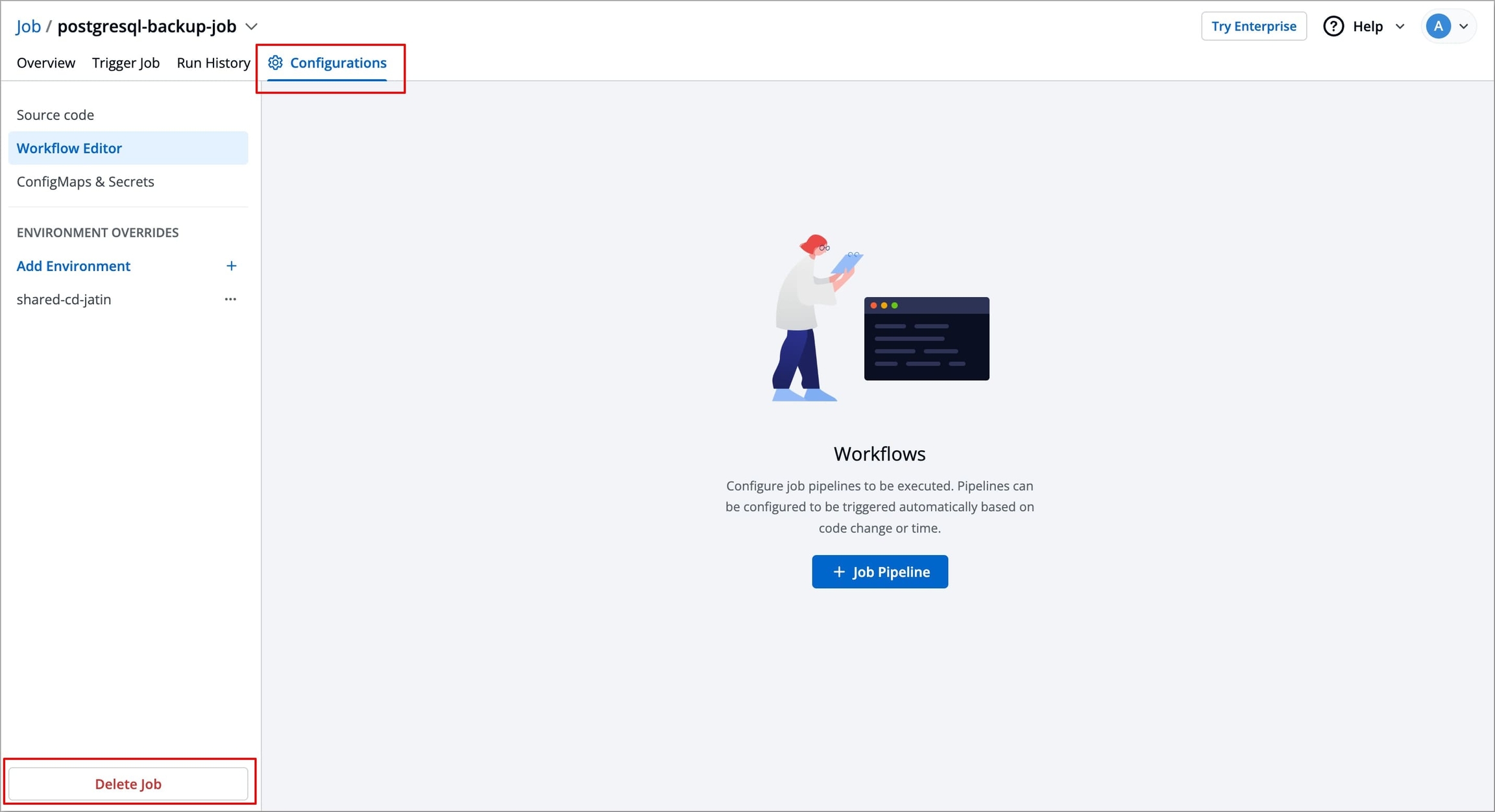Go to the Run History tab
This screenshot has height=812, width=1495.
[213, 63]
